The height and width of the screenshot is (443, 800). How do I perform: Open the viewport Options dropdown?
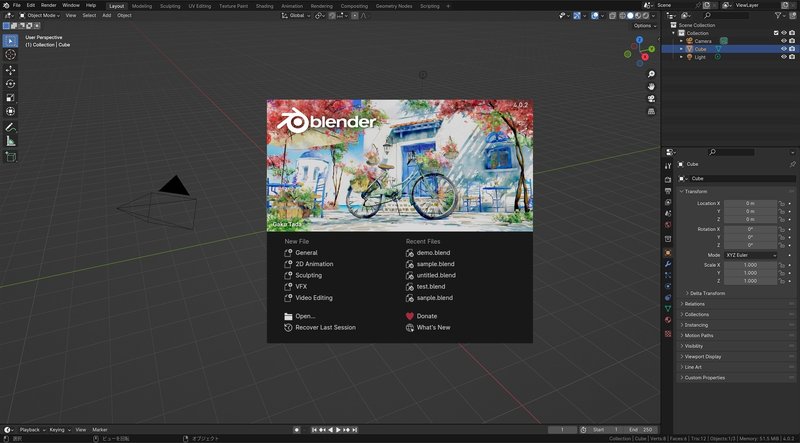point(644,26)
